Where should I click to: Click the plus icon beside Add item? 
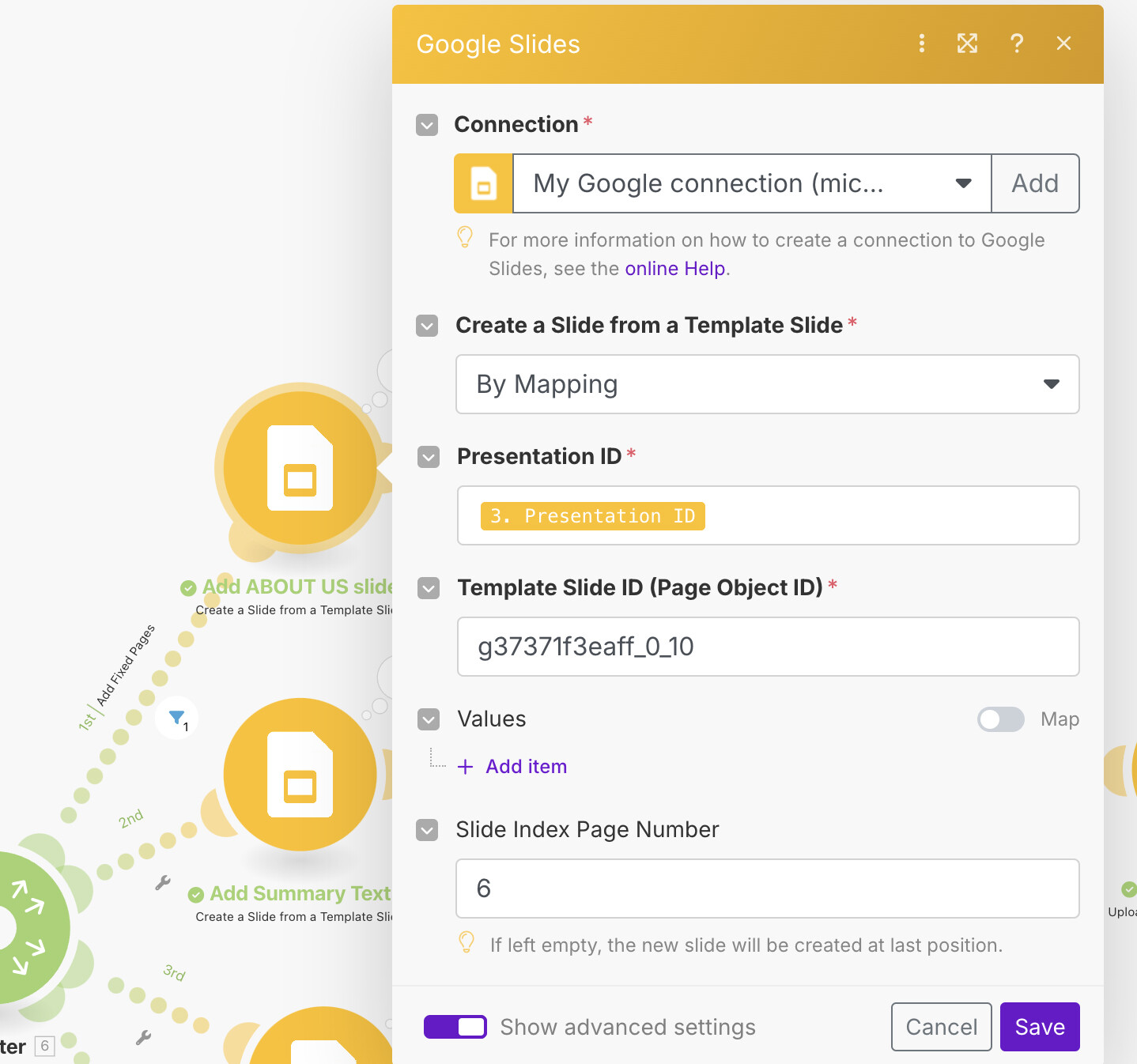465,767
